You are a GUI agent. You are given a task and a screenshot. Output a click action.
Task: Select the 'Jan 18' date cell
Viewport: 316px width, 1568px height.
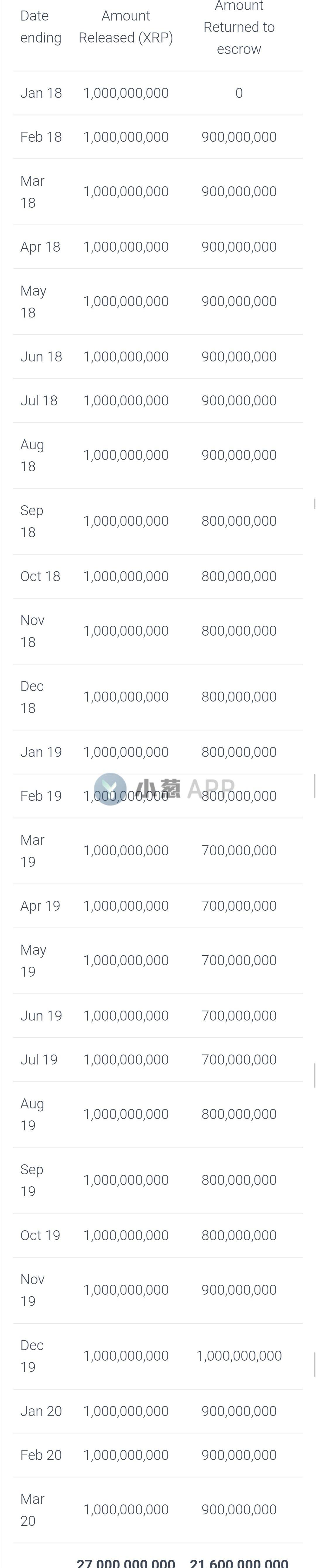[x=41, y=93]
